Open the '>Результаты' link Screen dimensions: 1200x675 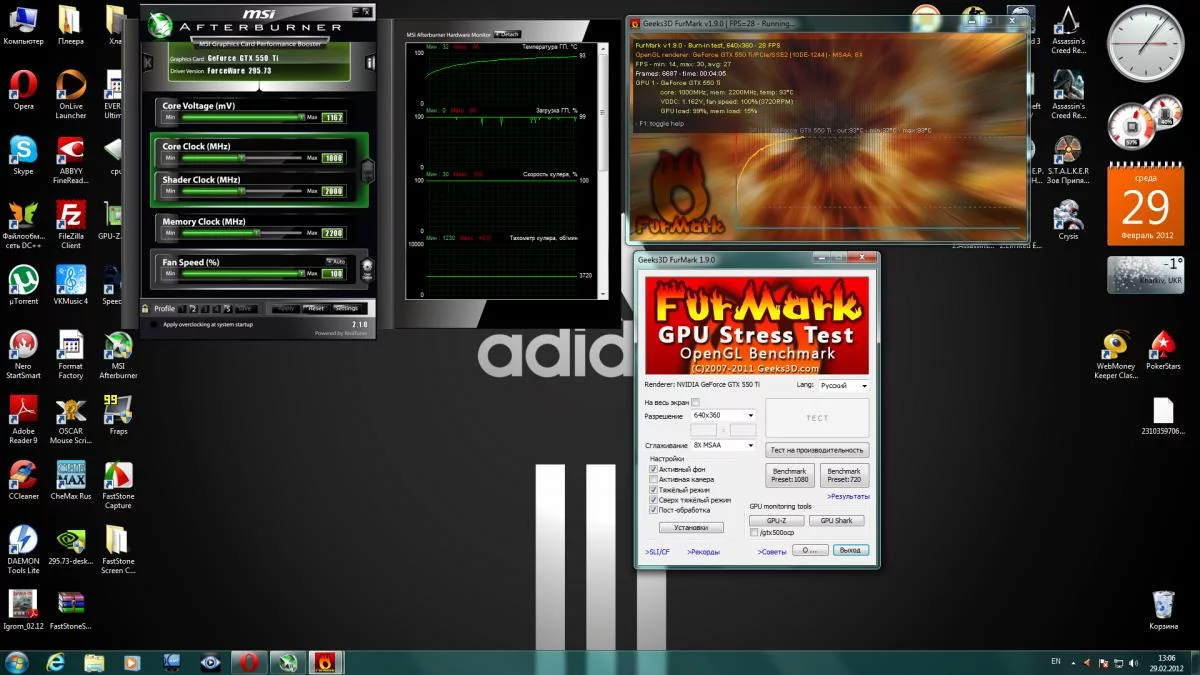pyautogui.click(x=848, y=496)
